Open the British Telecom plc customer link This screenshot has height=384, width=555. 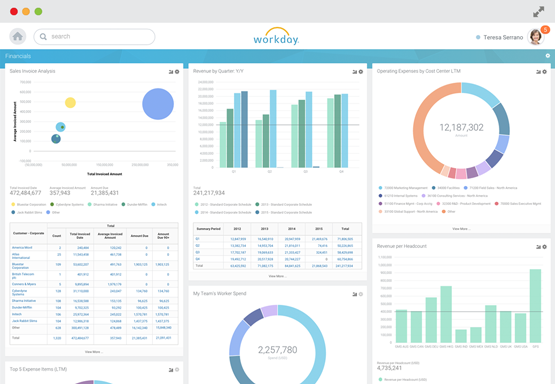pyautogui.click(x=23, y=276)
